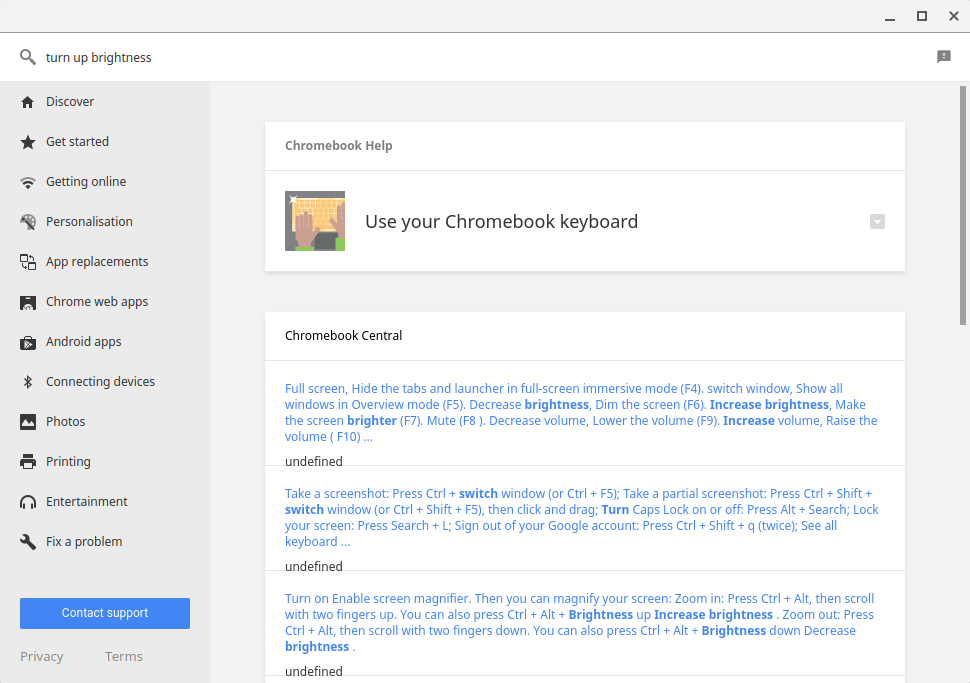Click the Printing printer icon
The image size is (970, 683).
(x=27, y=462)
